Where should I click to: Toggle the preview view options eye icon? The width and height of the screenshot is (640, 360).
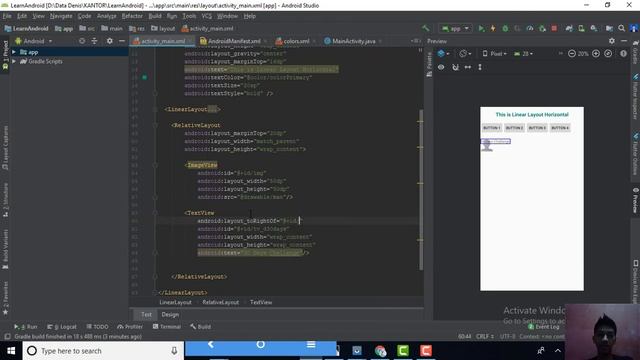441,67
